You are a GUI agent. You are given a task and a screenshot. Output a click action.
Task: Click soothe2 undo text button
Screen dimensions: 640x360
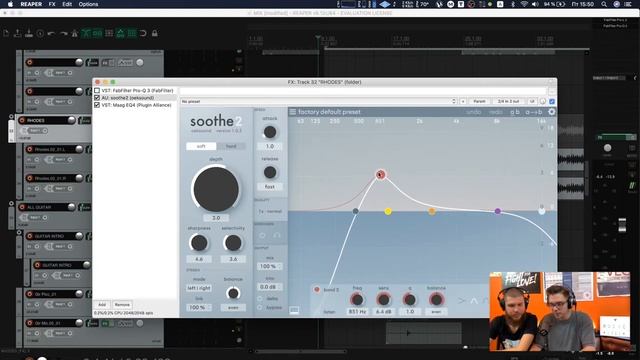(473, 112)
